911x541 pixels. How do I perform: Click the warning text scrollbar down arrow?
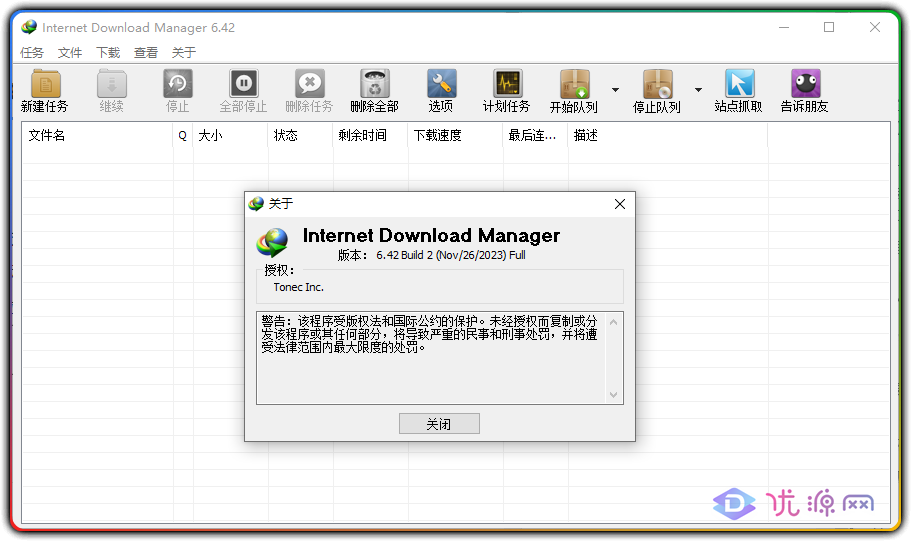[614, 395]
